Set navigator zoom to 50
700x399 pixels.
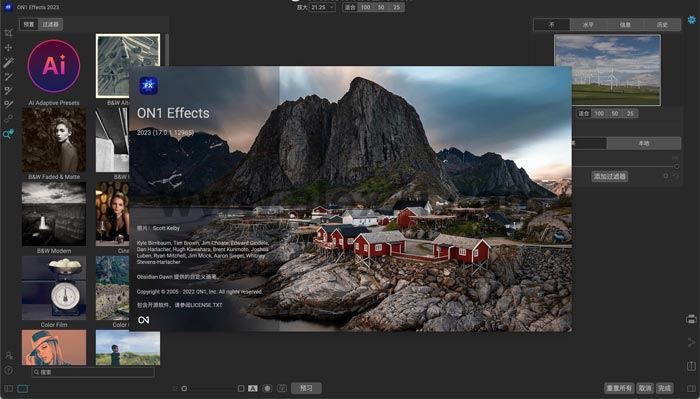(615, 113)
